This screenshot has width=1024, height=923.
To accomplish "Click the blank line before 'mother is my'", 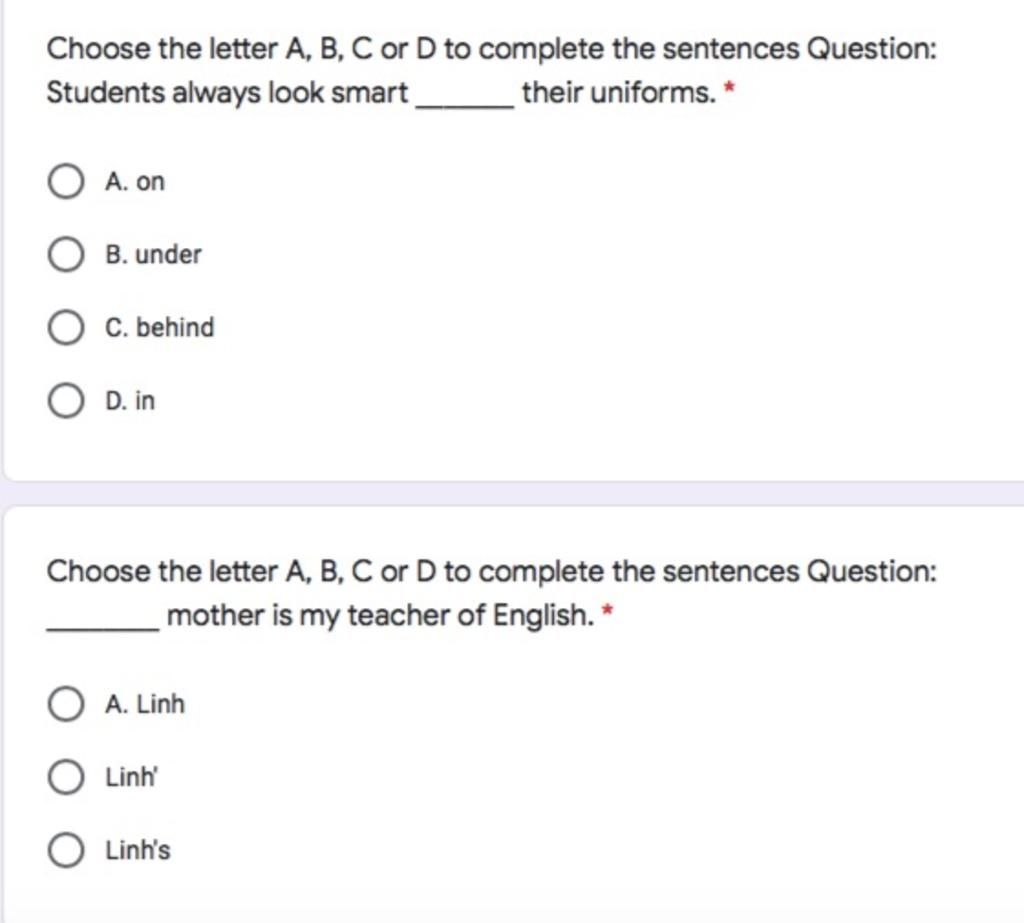I will click(103, 627).
